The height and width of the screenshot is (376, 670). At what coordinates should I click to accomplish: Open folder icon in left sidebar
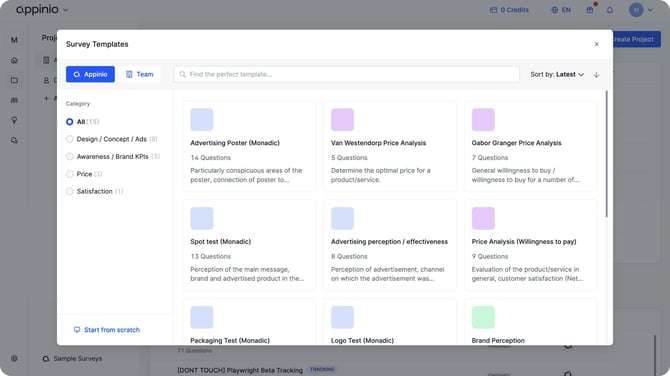pos(14,80)
